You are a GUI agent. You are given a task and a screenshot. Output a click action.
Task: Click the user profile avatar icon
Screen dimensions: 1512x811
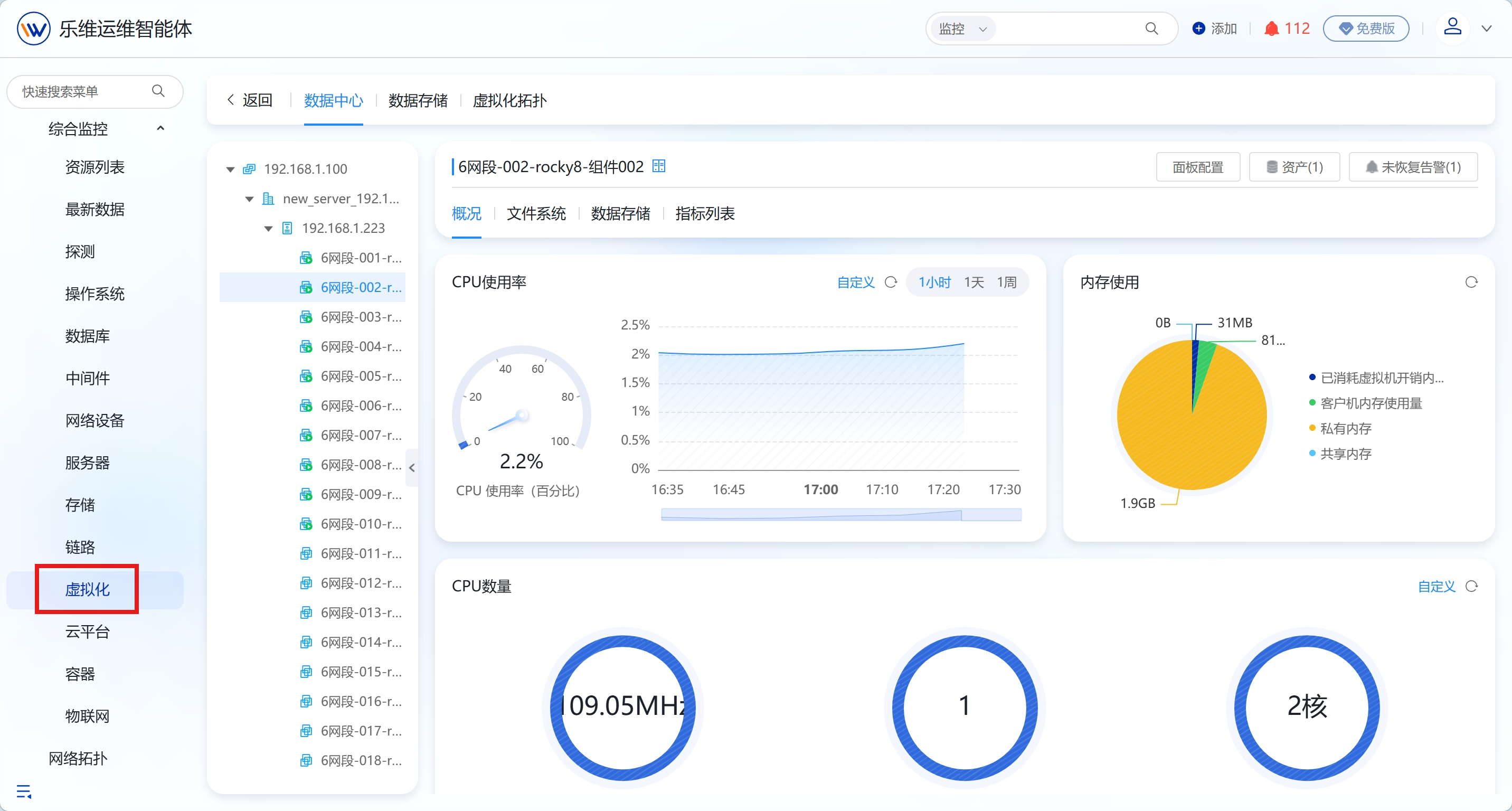1452,27
